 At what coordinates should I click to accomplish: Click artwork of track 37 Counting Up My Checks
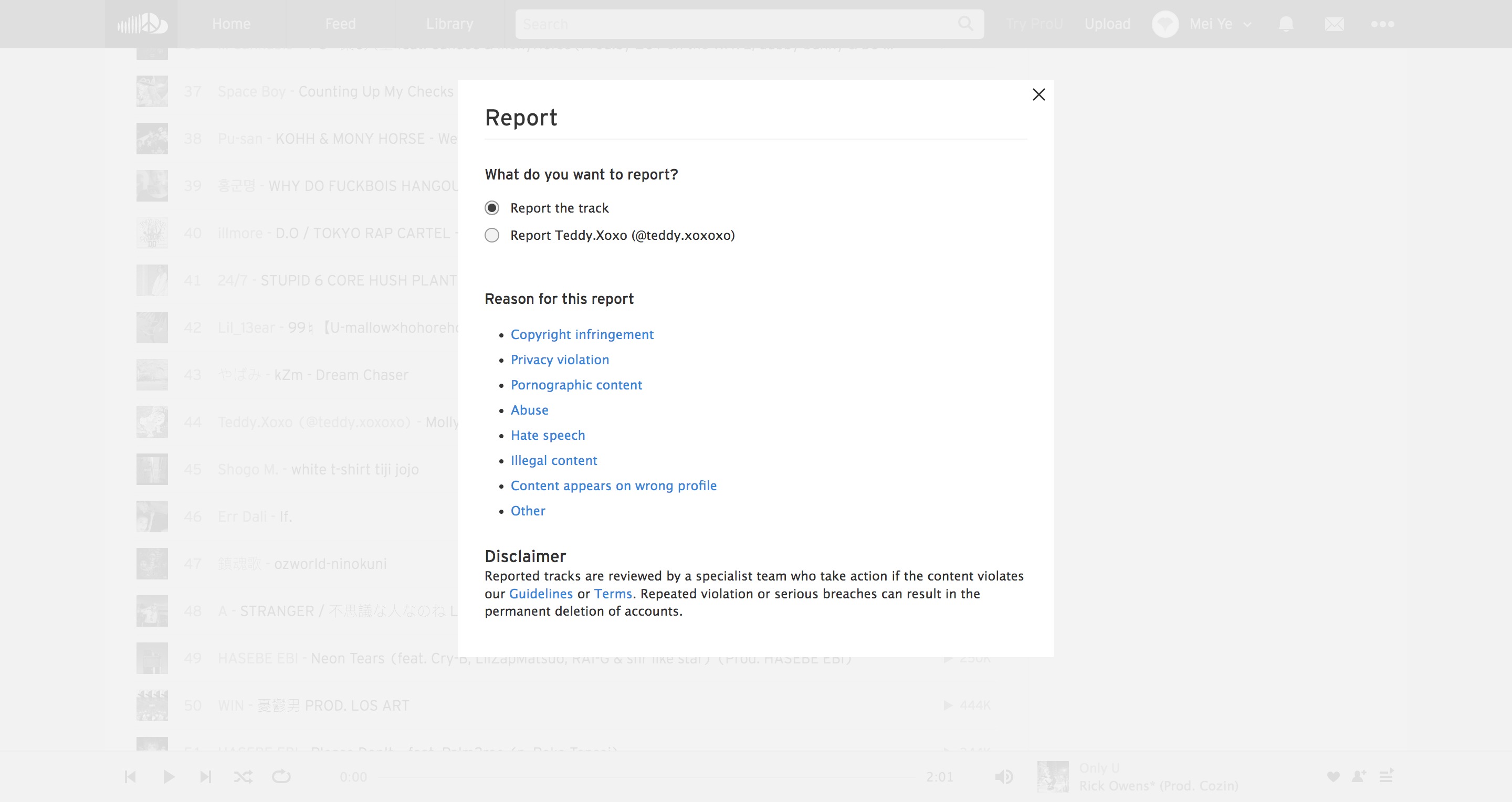152,91
